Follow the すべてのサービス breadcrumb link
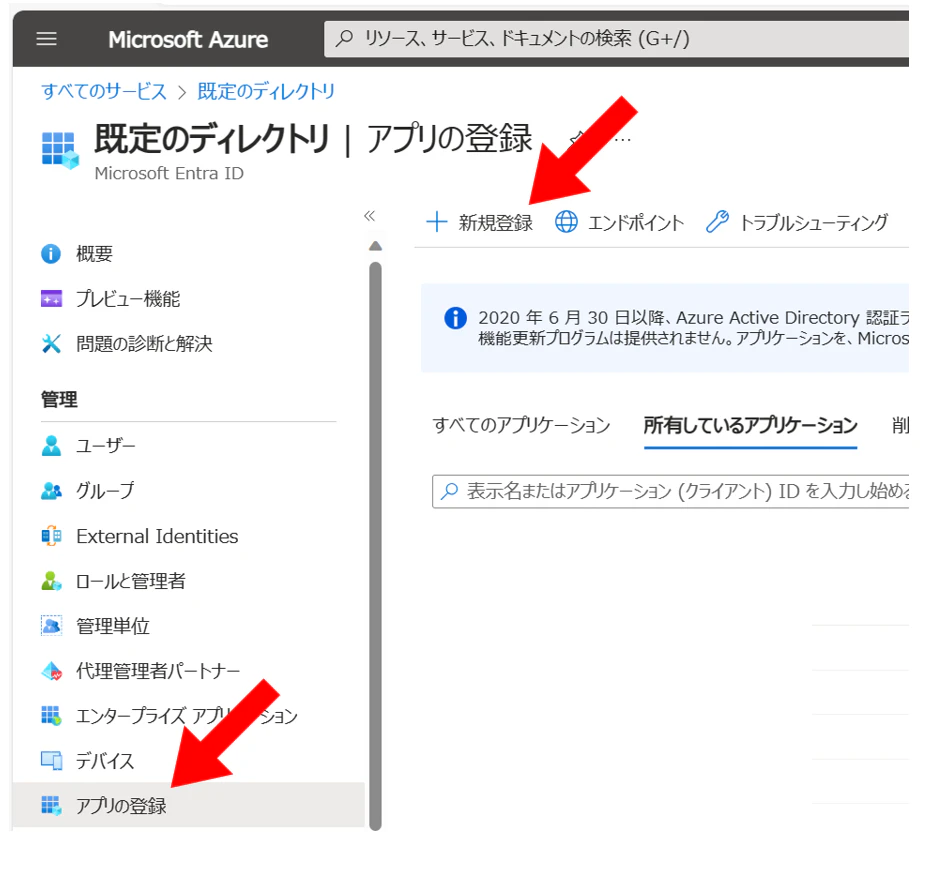 (x=104, y=91)
